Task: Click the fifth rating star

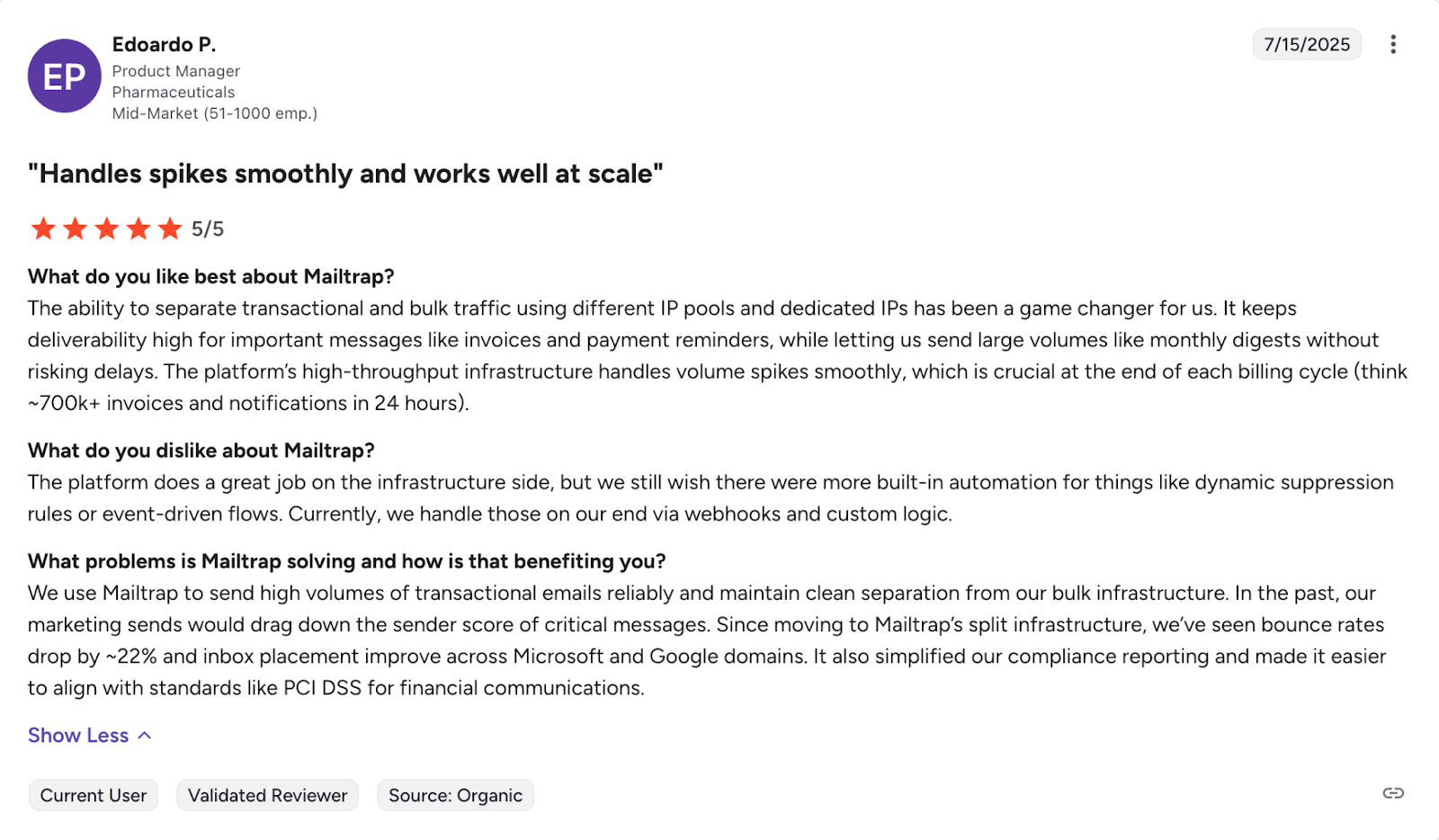Action: 170,228
